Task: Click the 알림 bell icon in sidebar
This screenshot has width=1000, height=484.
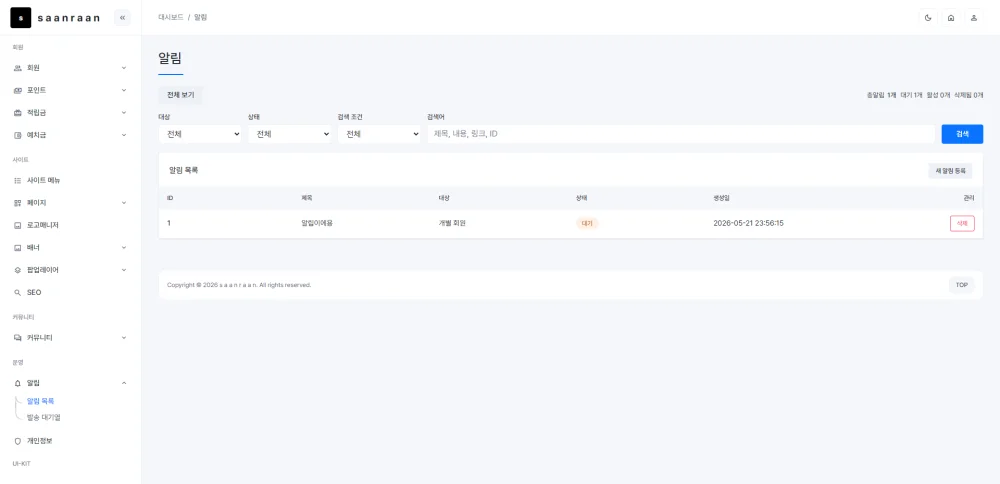Action: [x=18, y=383]
